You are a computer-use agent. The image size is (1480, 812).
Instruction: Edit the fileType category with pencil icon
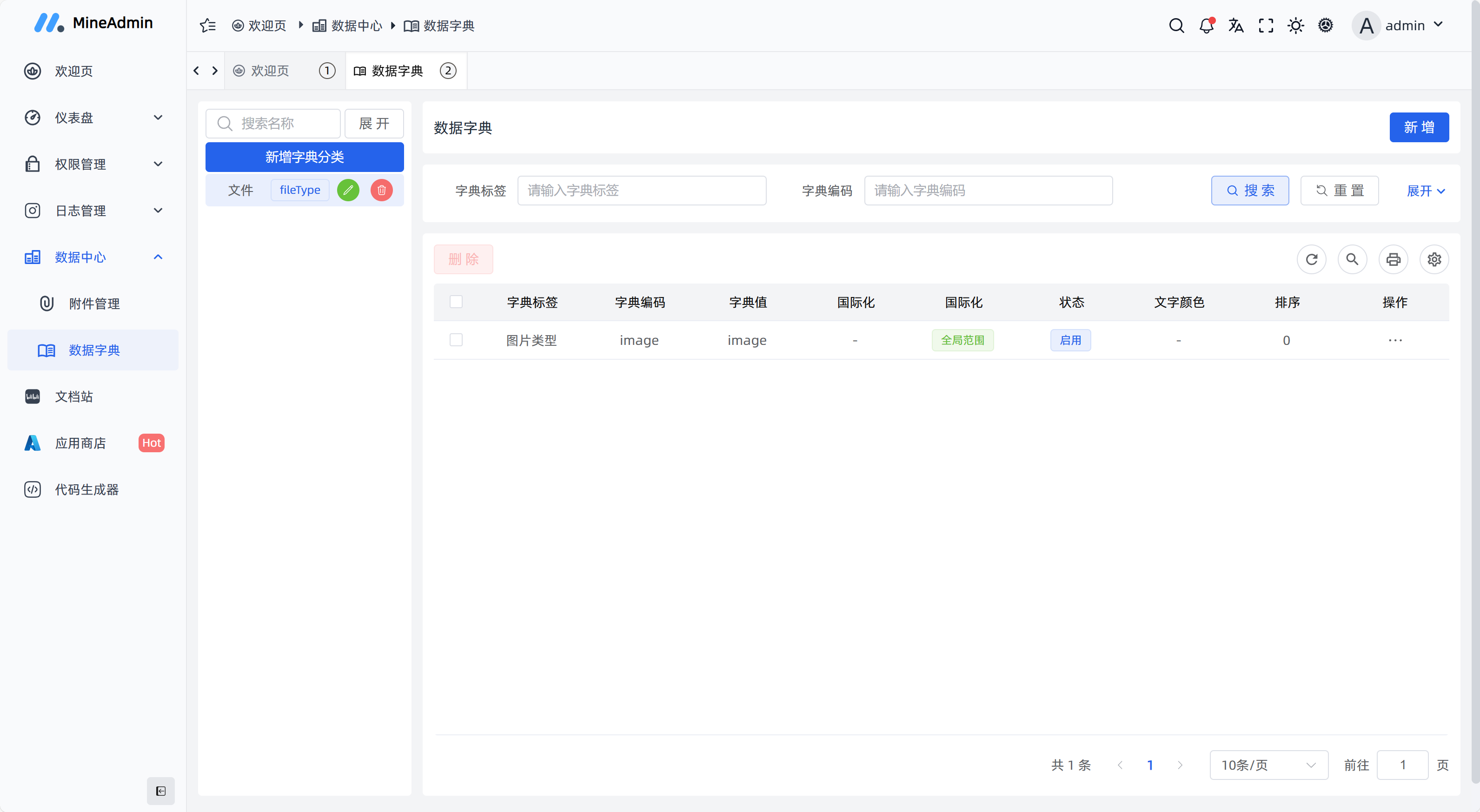click(x=348, y=190)
